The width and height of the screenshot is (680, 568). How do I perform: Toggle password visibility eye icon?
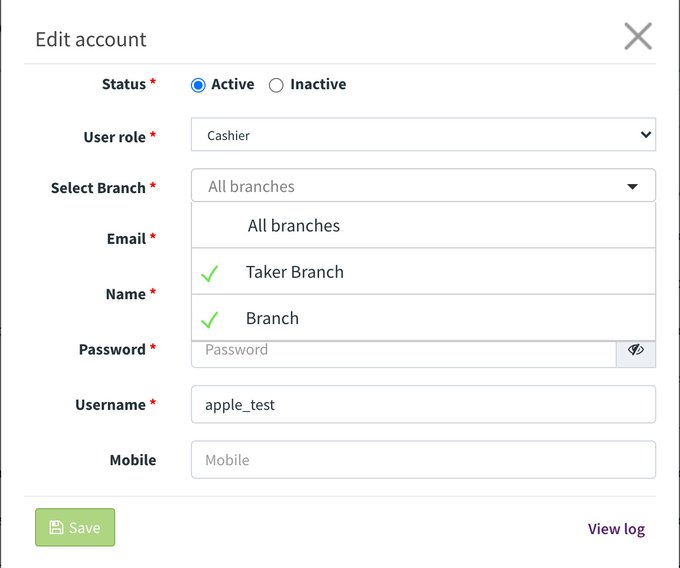coord(636,349)
